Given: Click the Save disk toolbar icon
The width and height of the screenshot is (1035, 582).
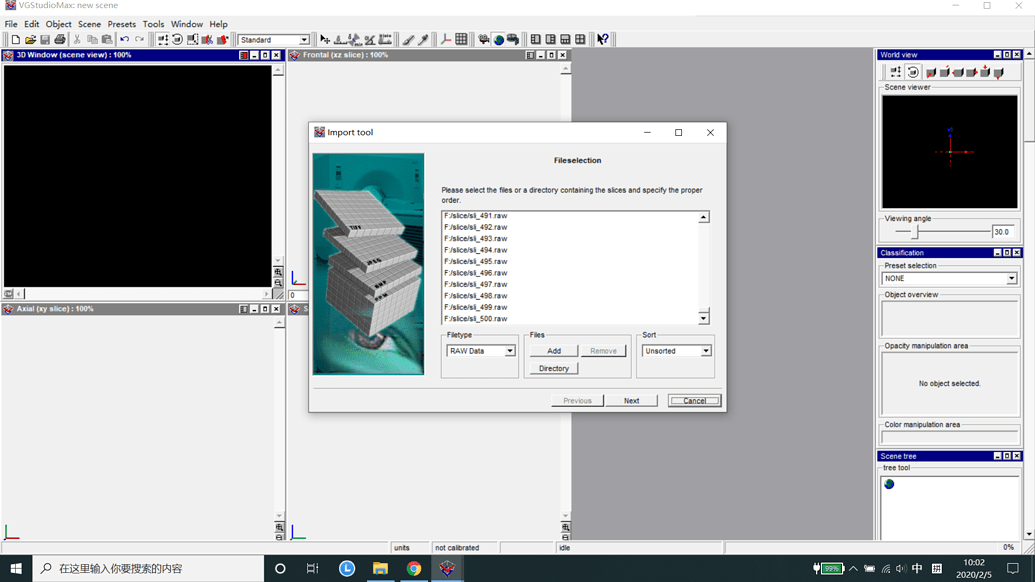Looking at the screenshot, I should point(45,40).
